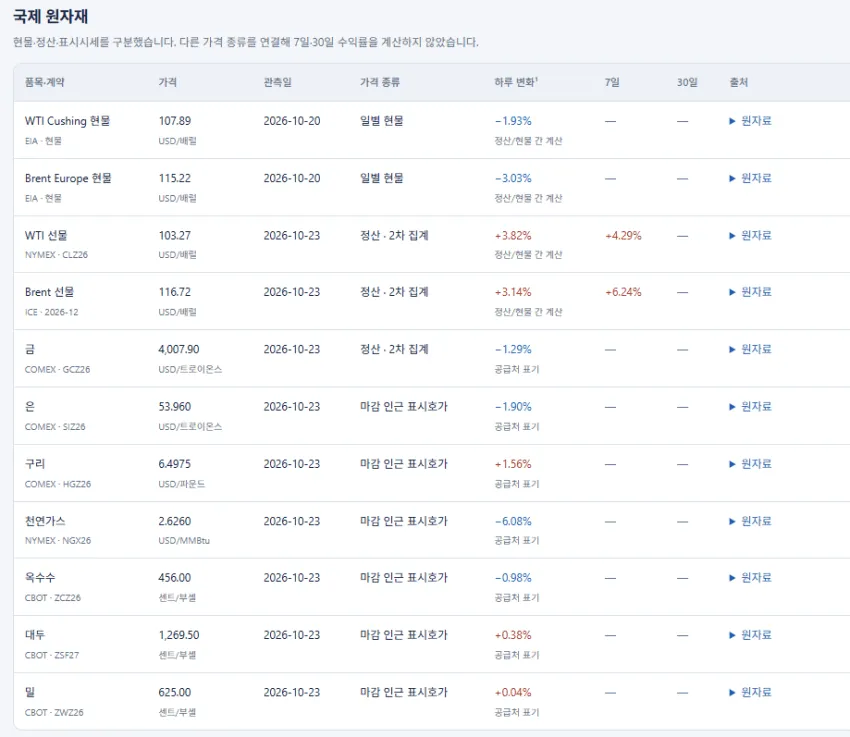Click the 하루 변화 column header

coord(516,82)
